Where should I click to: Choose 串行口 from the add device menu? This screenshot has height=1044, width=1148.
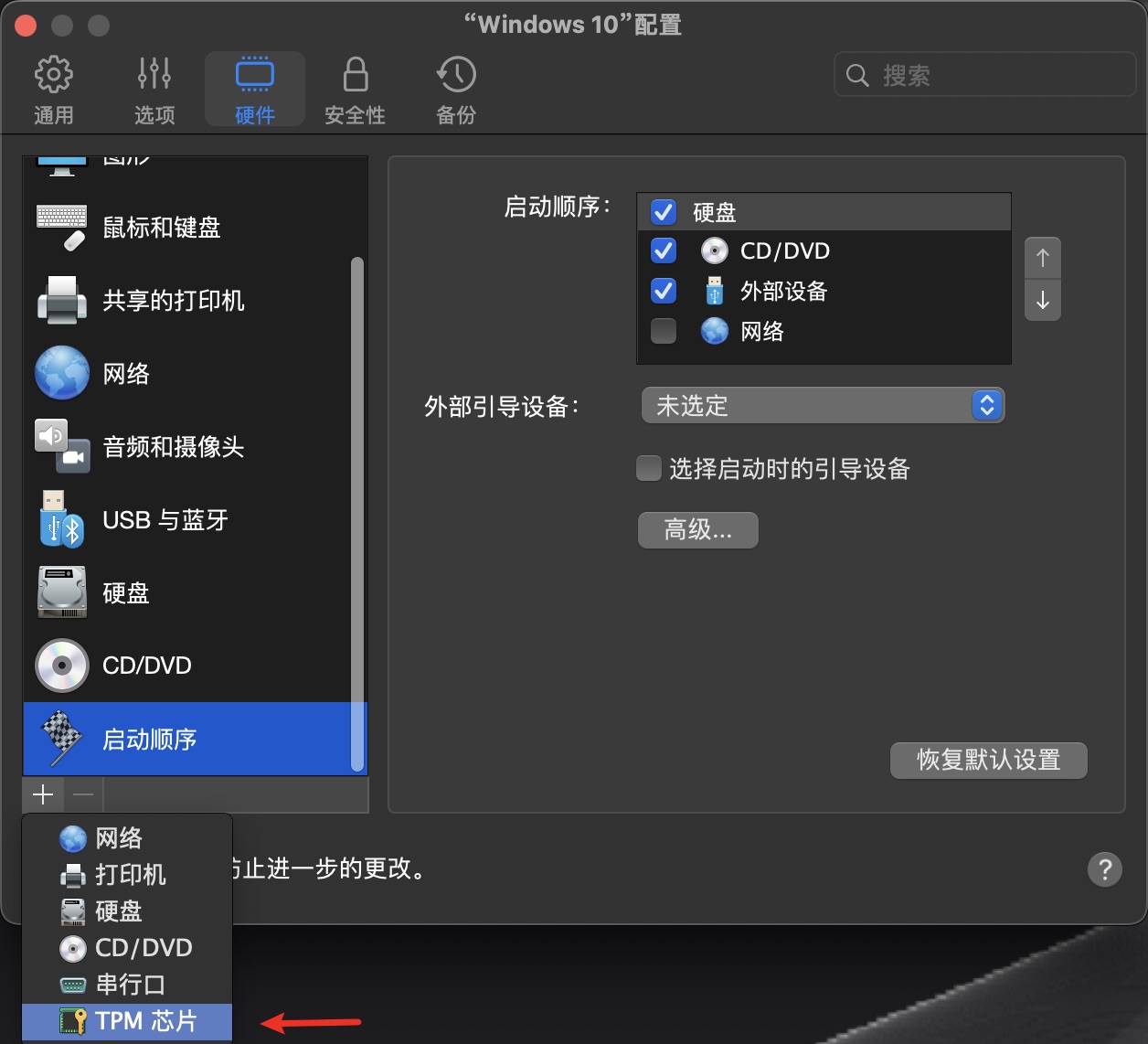pos(127,985)
